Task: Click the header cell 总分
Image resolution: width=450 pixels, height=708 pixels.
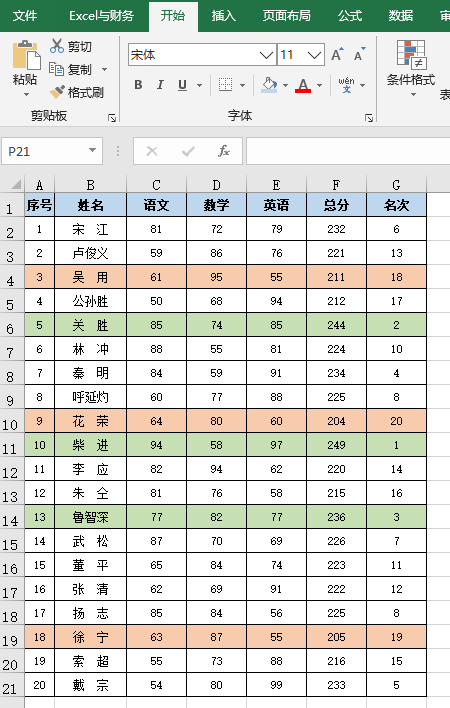Action: (x=336, y=205)
